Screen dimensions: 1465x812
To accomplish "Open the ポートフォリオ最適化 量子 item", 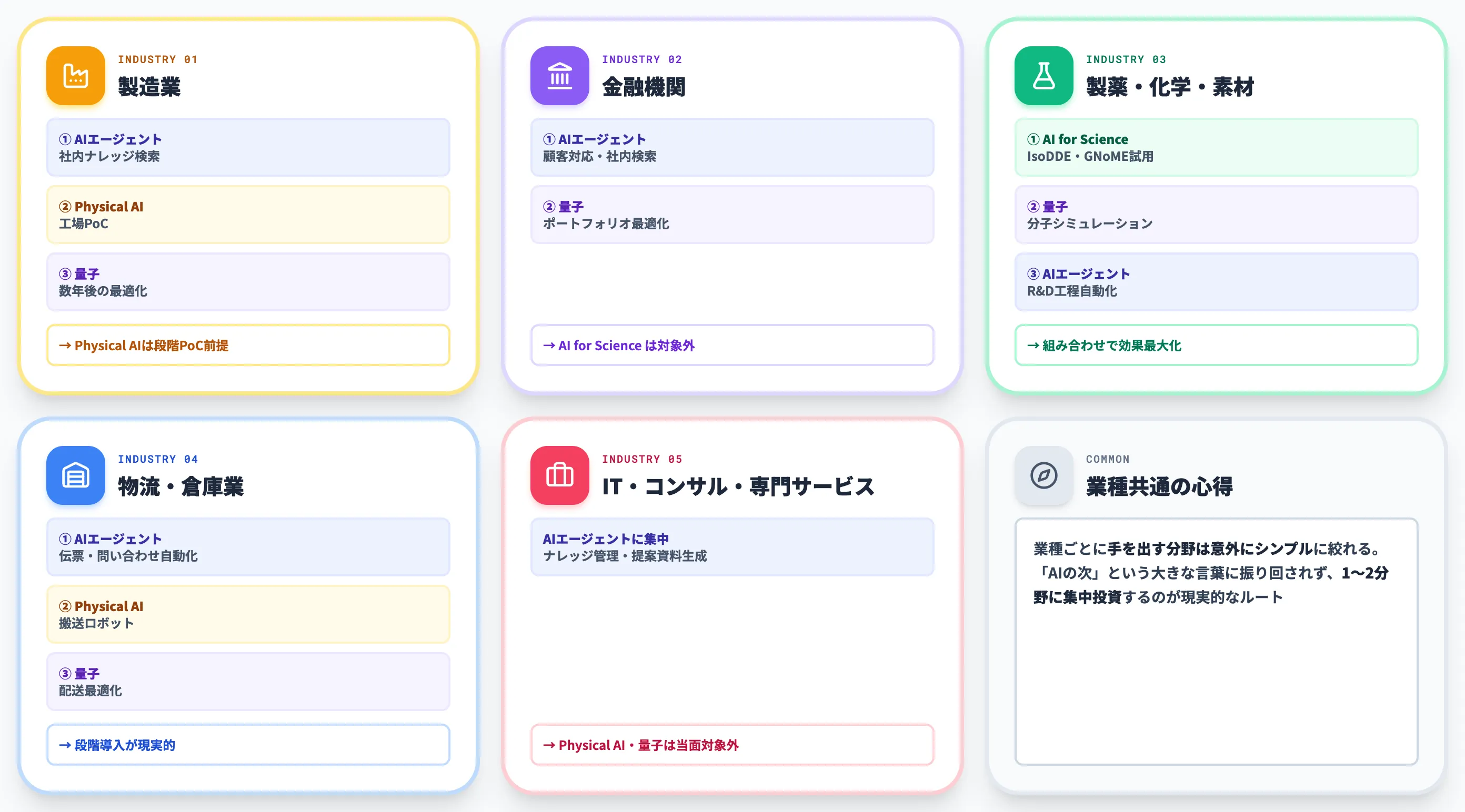I will tap(732, 215).
